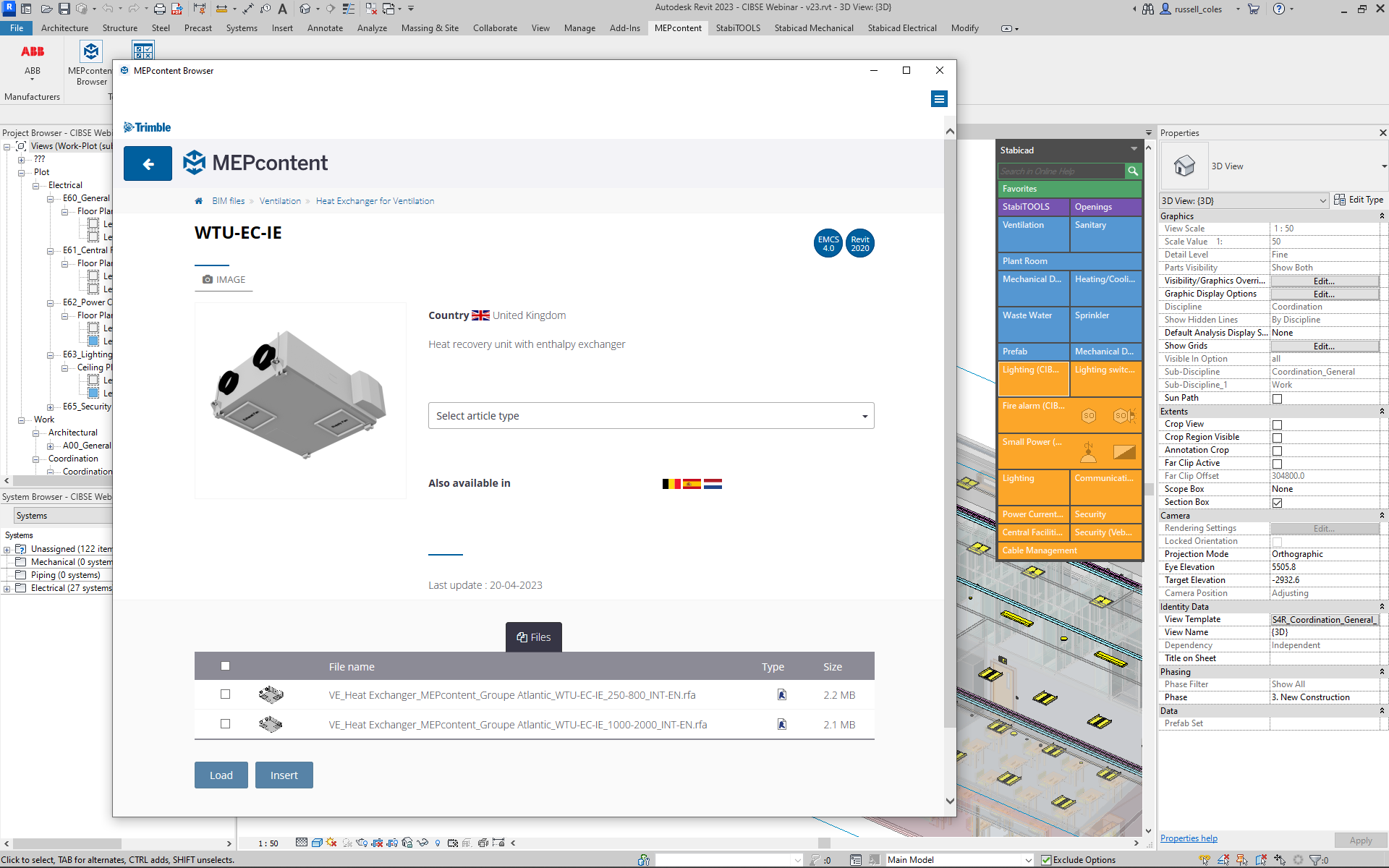This screenshot has height=868, width=1389.
Task: Click the back arrow button in MEPcontent Browser
Action: coord(148,163)
